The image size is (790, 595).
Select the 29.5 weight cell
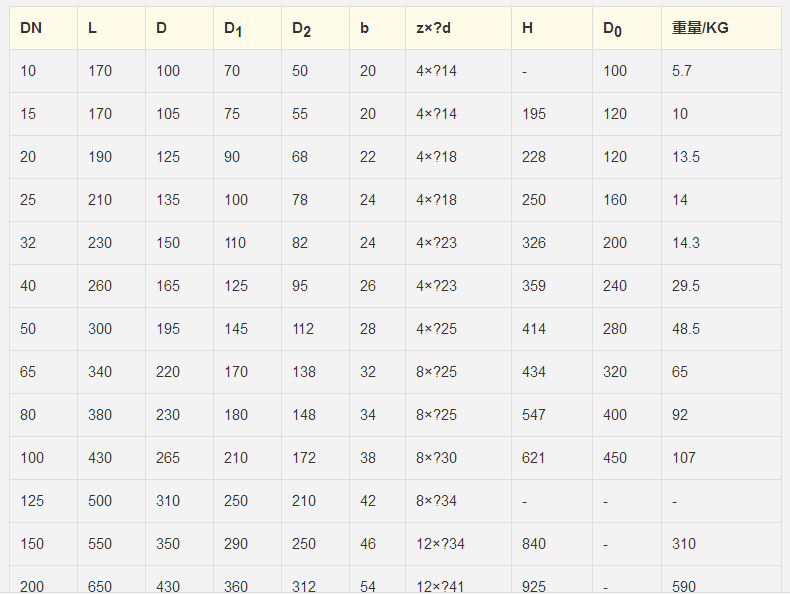[x=686, y=286]
